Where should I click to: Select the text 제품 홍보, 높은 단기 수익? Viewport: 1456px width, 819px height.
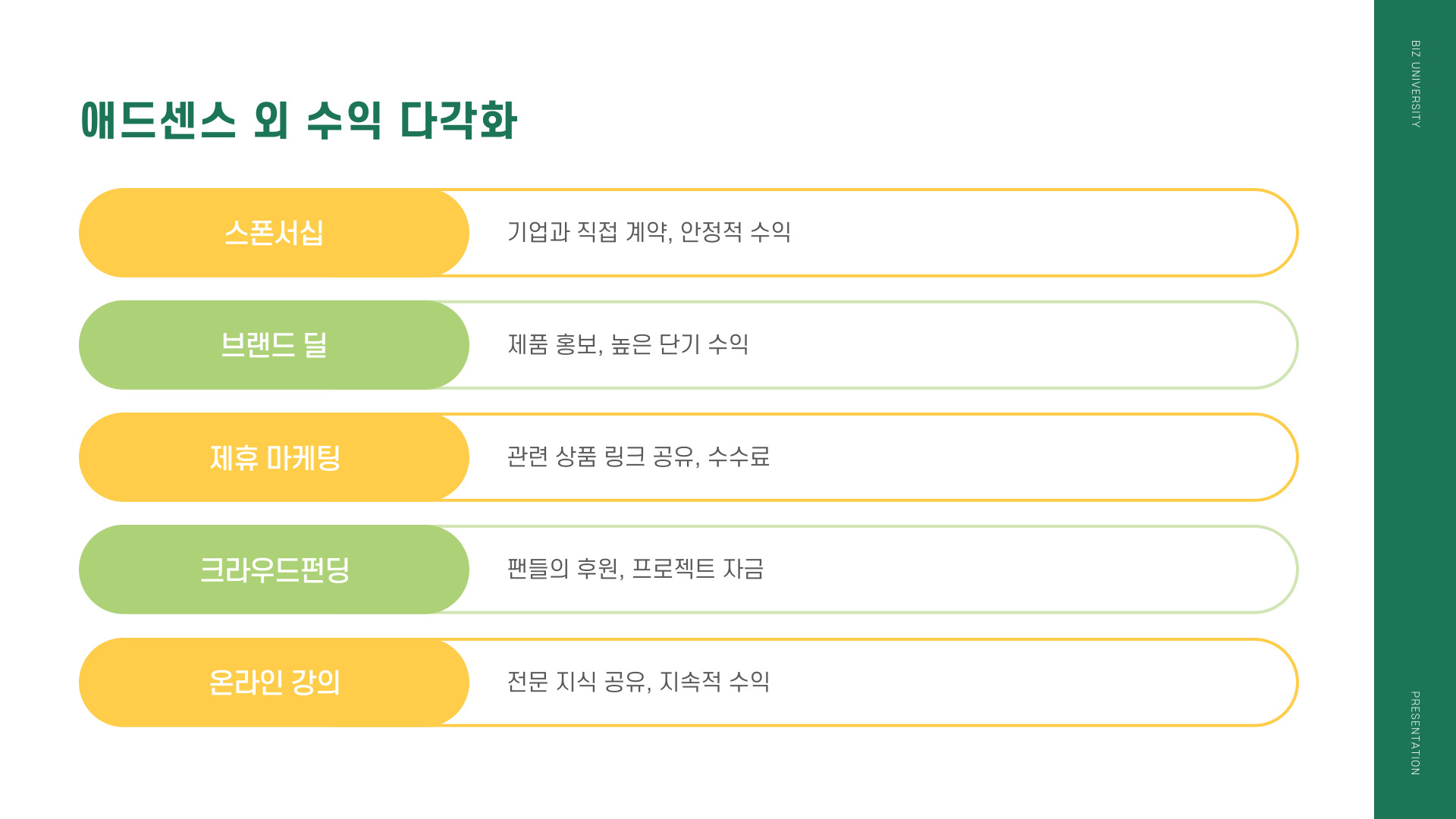click(x=628, y=344)
